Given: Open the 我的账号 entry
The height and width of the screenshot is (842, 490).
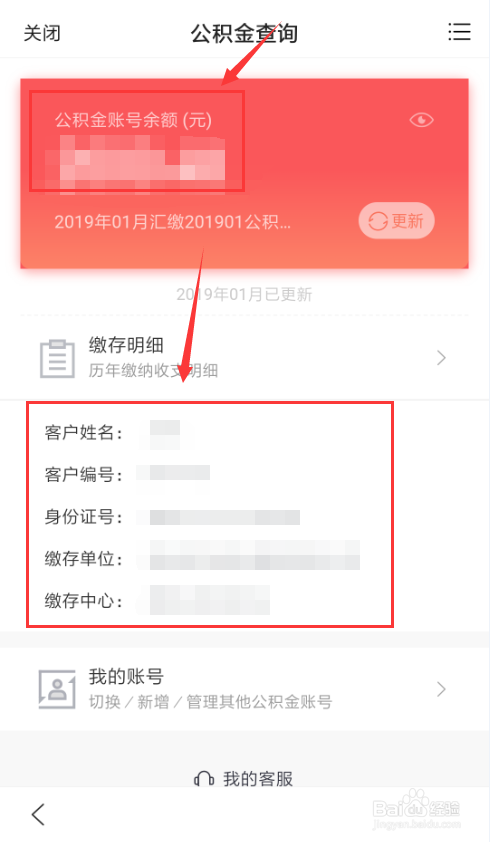Looking at the screenshot, I should (245, 689).
